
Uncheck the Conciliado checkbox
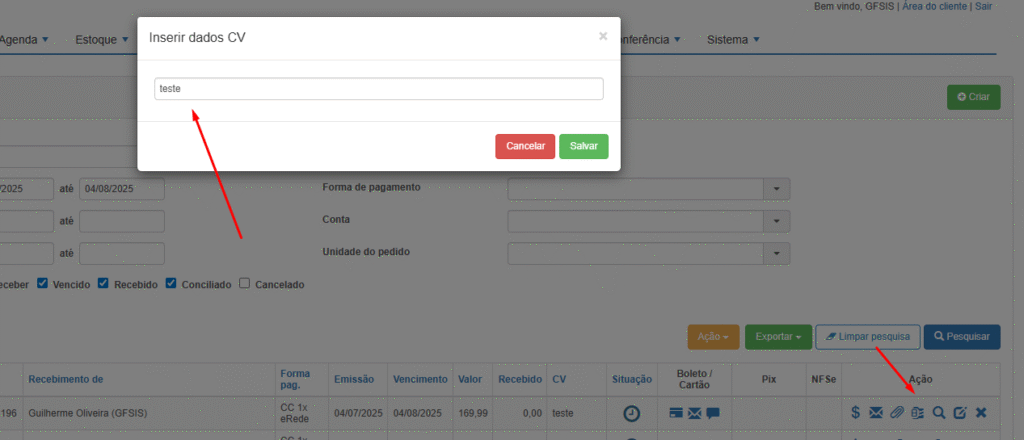[171, 284]
